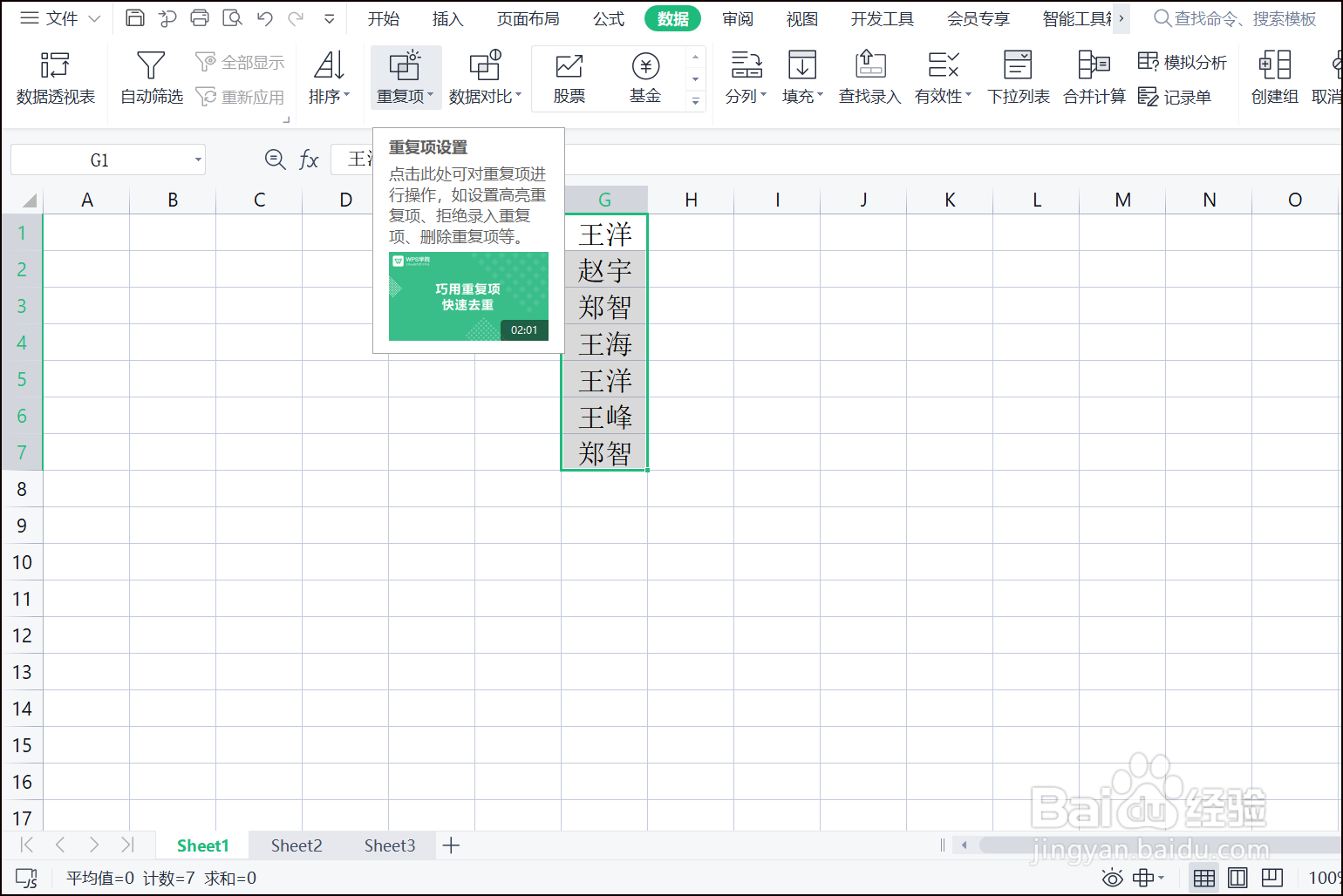Screen dimensions: 1343x896
Task: Click the select all corner triangle
Action: (x=29, y=200)
